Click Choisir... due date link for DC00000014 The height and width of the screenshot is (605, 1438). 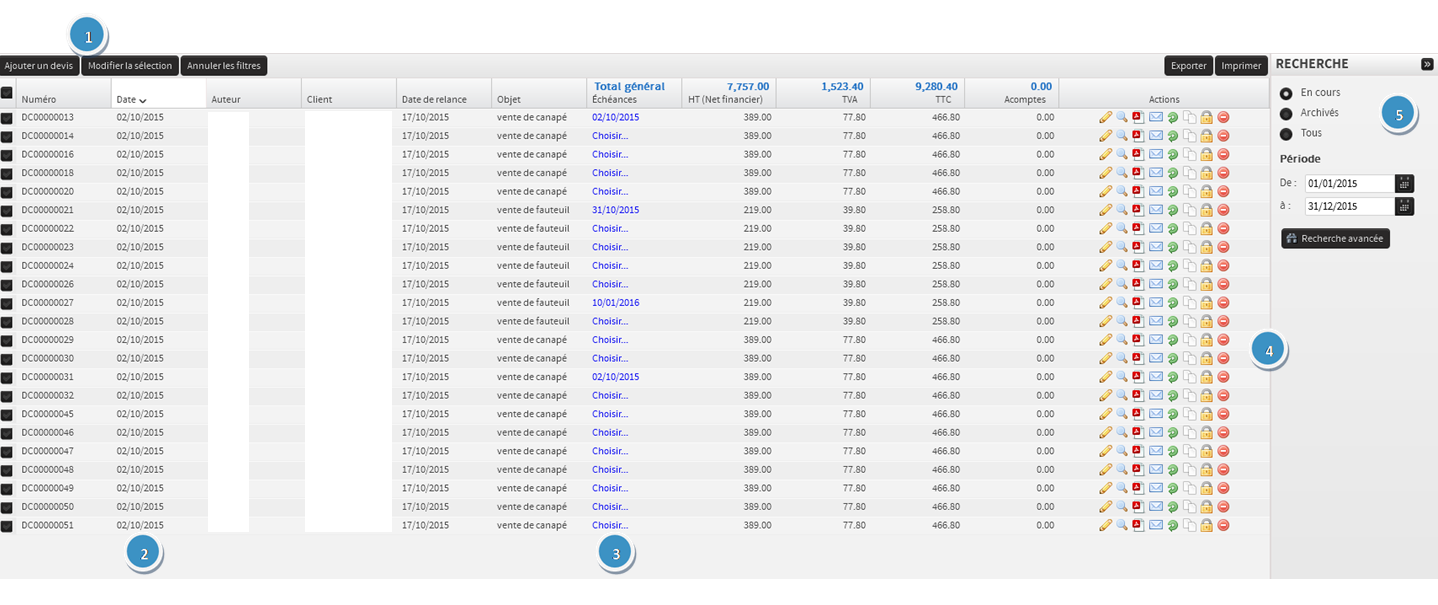(610, 136)
